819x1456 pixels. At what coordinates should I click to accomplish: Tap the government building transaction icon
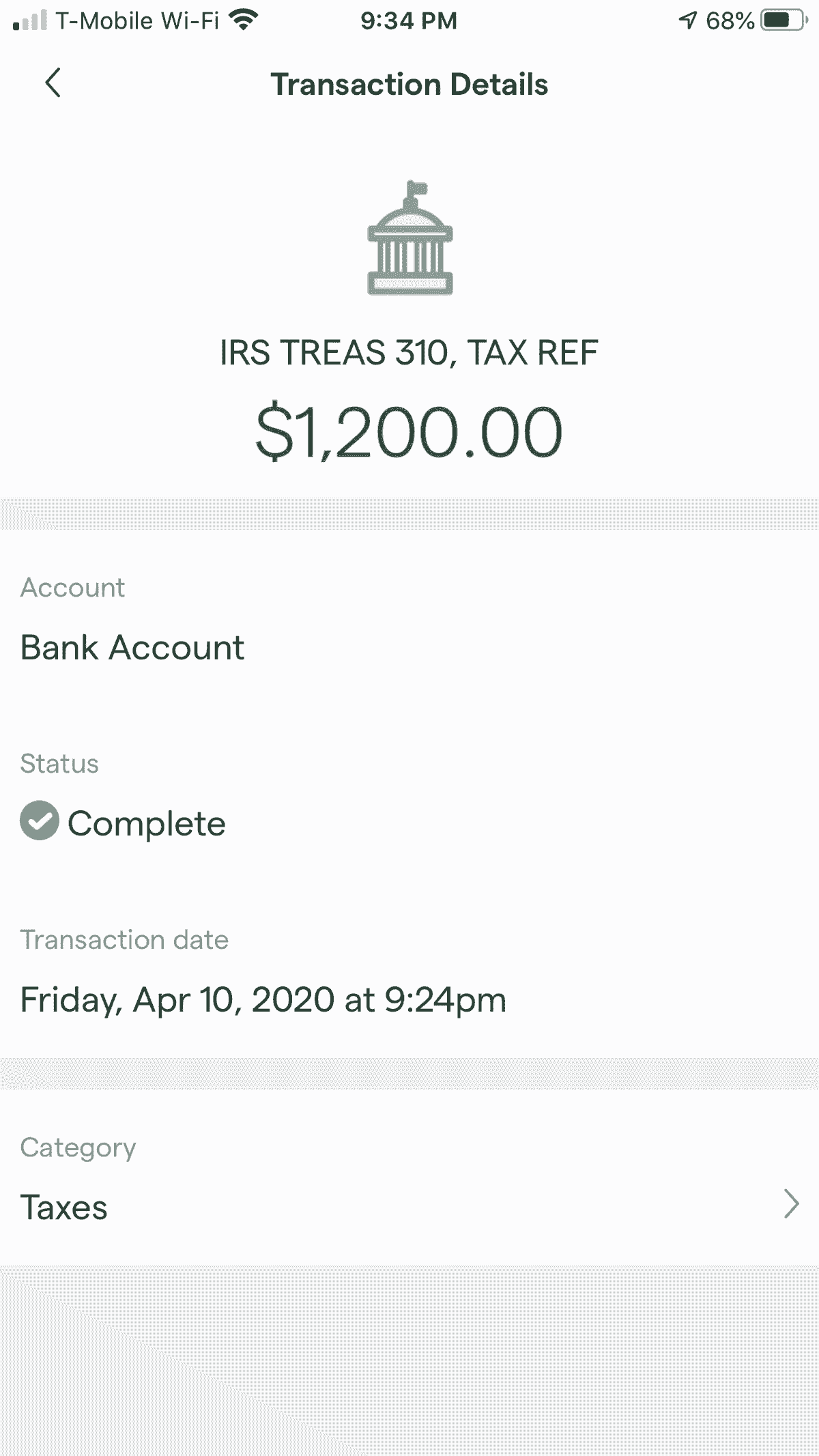click(x=409, y=239)
